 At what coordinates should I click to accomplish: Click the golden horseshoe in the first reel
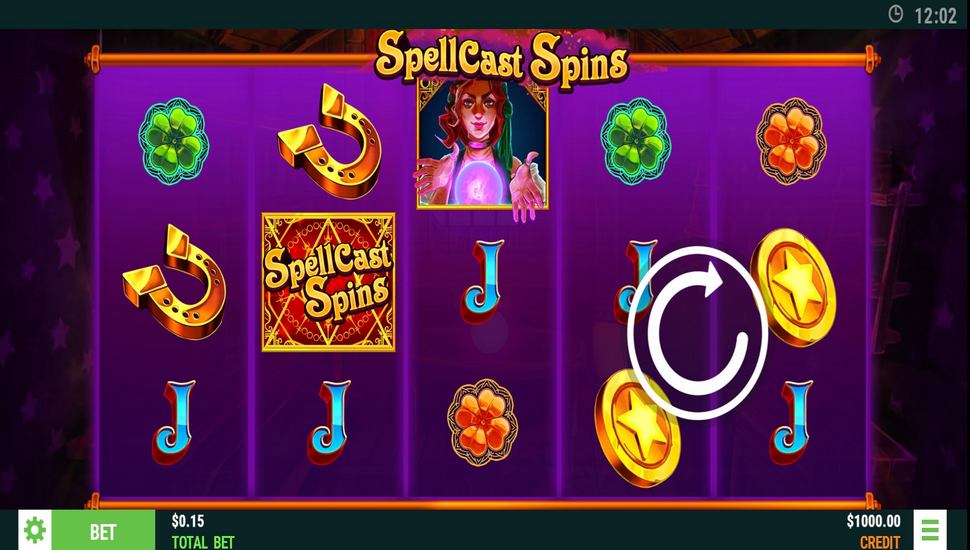(x=174, y=282)
